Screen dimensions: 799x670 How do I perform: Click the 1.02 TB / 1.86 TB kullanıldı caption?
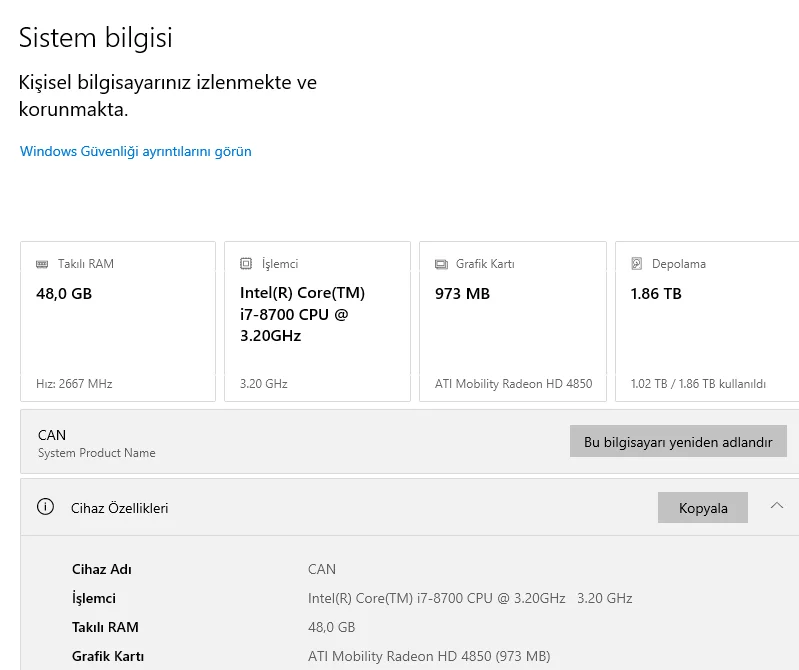point(698,384)
